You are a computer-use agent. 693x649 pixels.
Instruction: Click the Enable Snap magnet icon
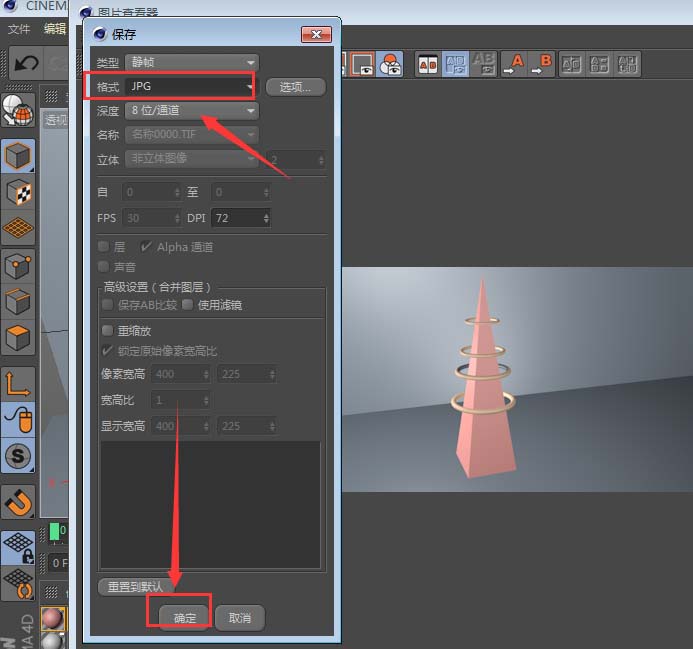(18, 502)
